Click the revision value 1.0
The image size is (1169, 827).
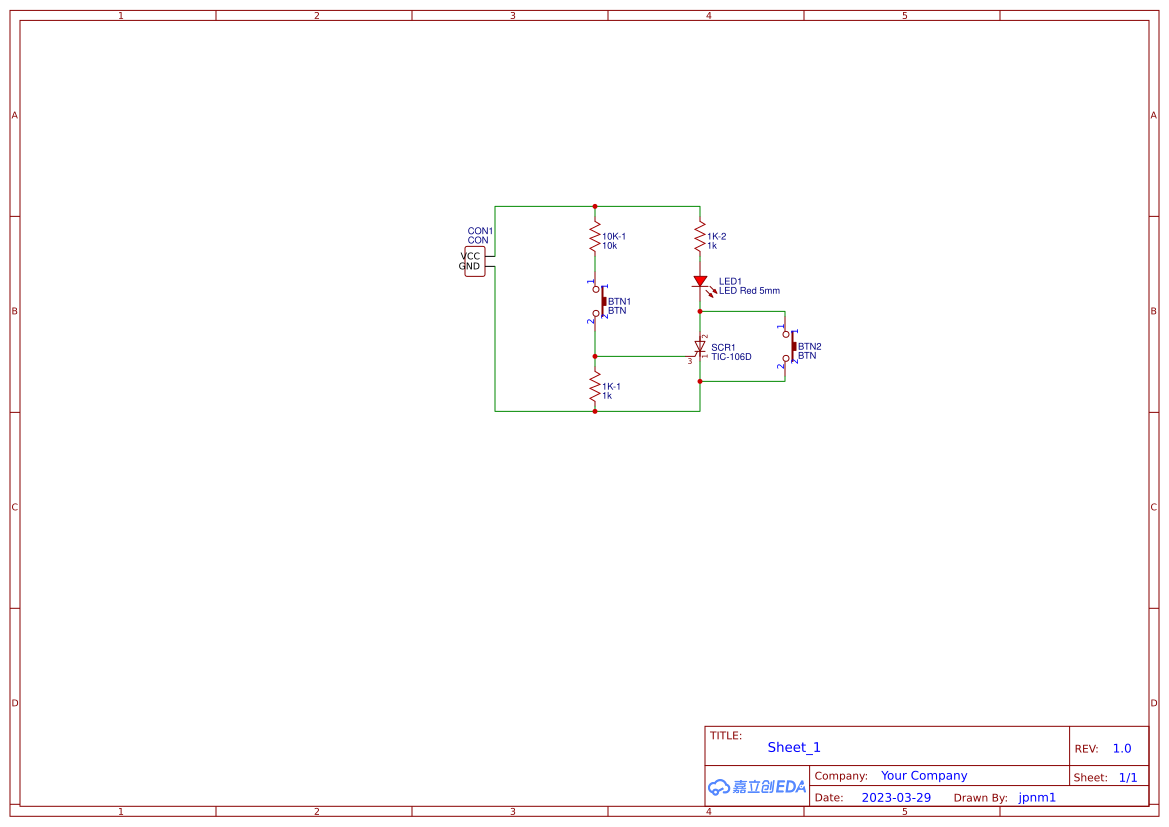tap(1120, 748)
